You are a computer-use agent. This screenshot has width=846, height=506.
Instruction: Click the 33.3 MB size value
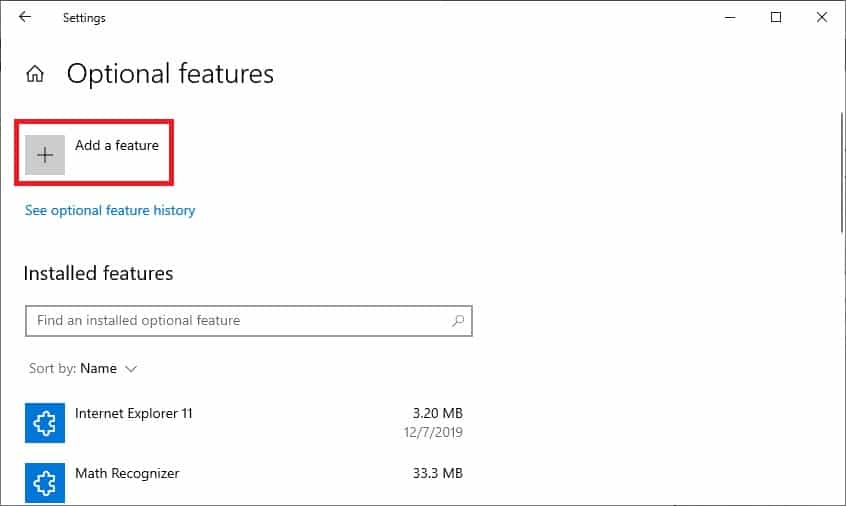click(x=438, y=473)
